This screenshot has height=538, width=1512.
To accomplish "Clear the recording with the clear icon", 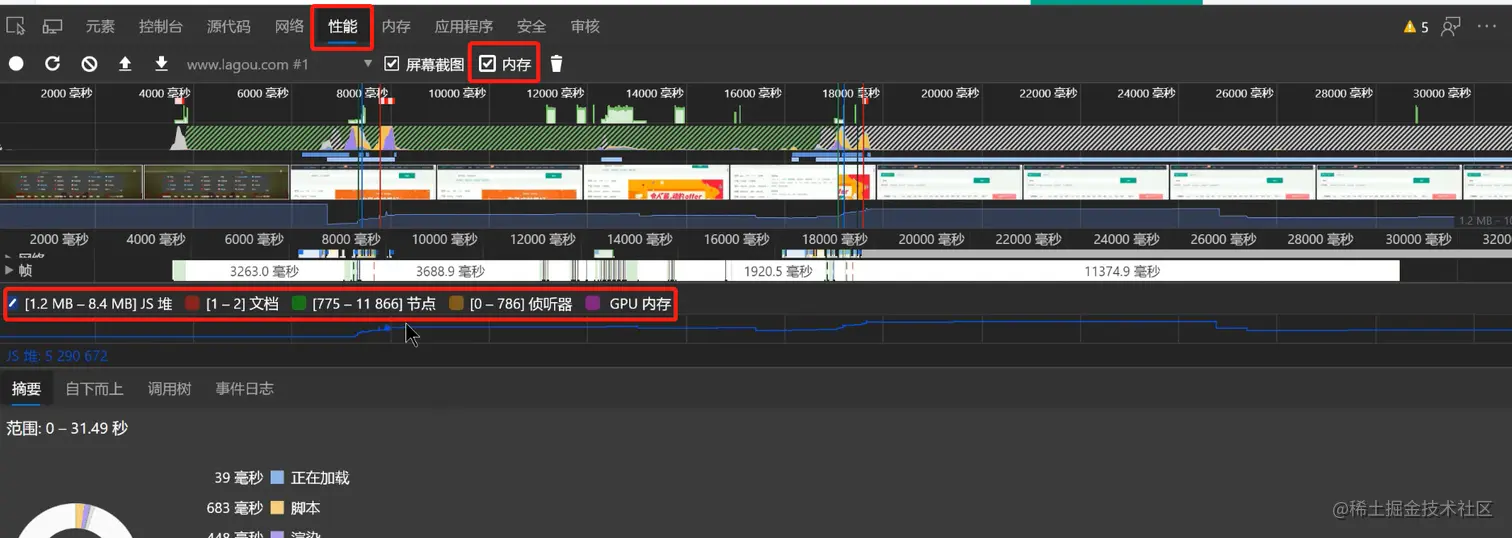I will (x=89, y=64).
